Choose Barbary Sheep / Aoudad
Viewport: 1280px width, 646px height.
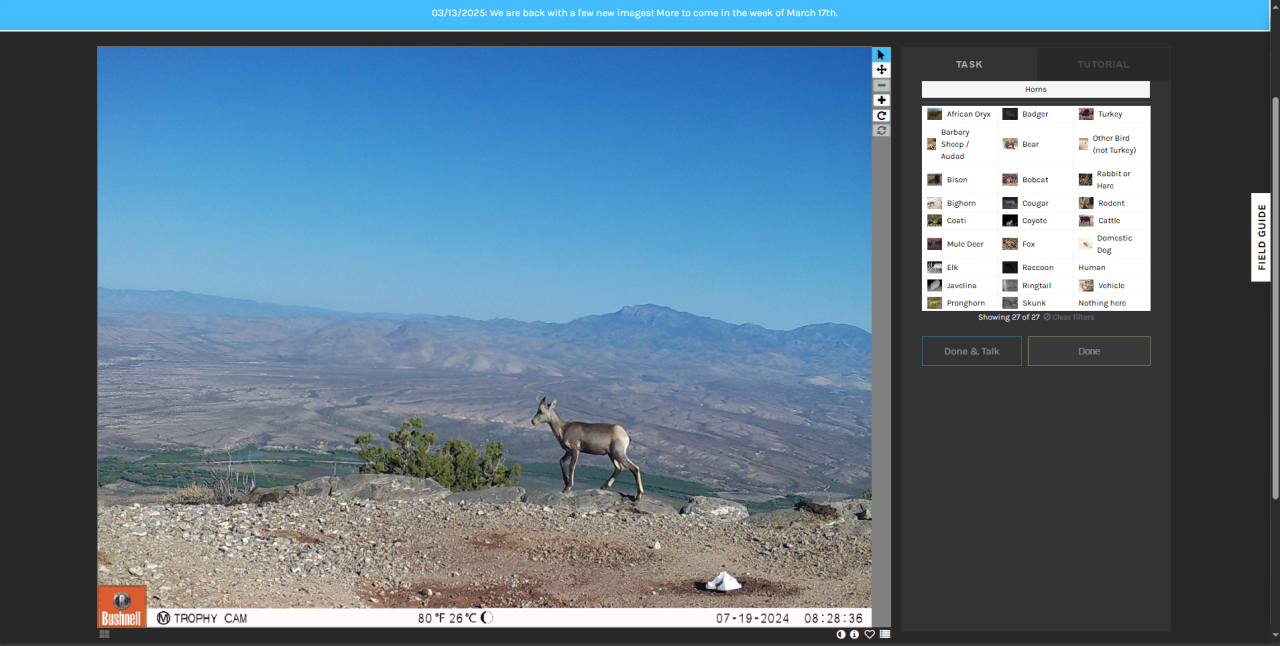pos(960,144)
